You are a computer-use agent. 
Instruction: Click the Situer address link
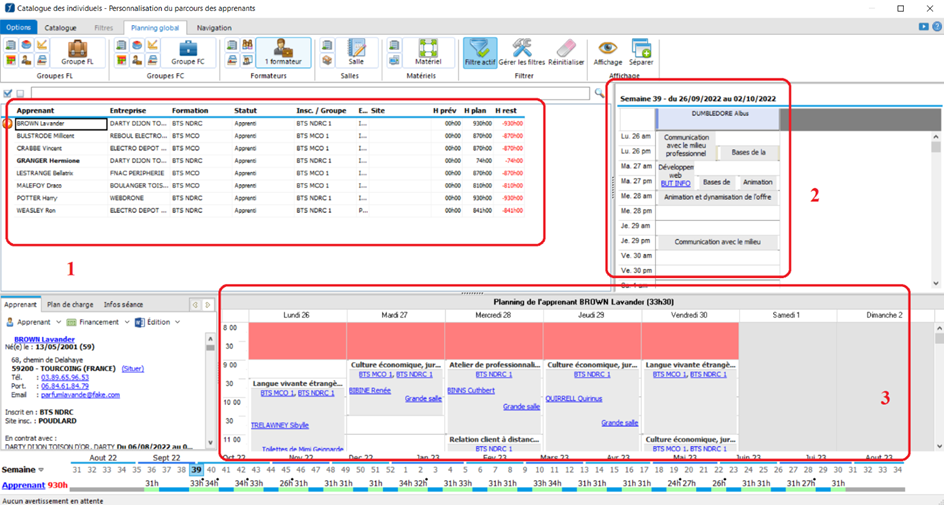132,368
